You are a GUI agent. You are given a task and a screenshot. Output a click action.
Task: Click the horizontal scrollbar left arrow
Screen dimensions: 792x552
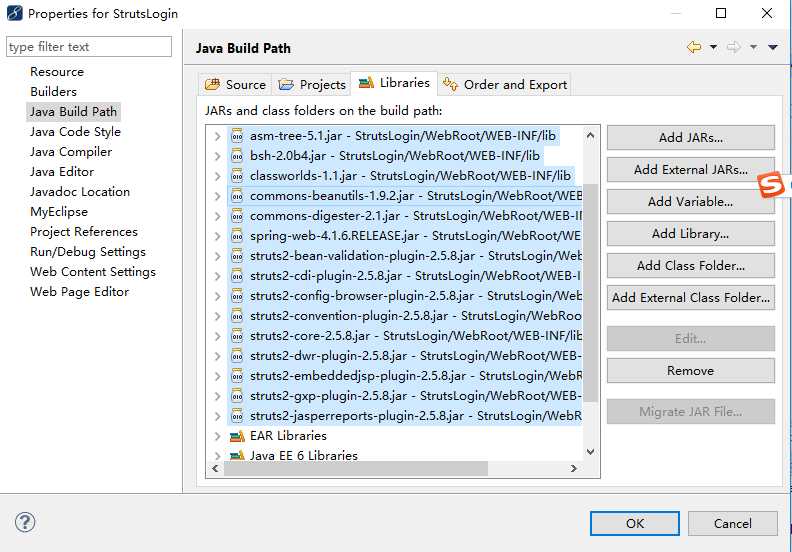(x=216, y=468)
